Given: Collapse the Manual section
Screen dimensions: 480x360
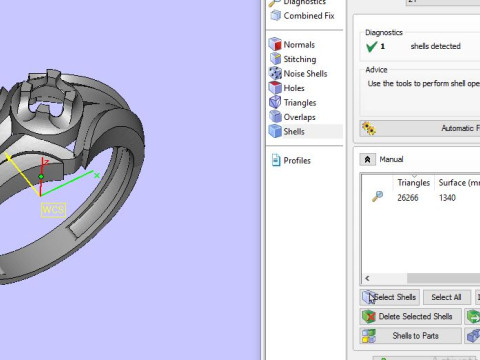Looking at the screenshot, I should 367,159.
